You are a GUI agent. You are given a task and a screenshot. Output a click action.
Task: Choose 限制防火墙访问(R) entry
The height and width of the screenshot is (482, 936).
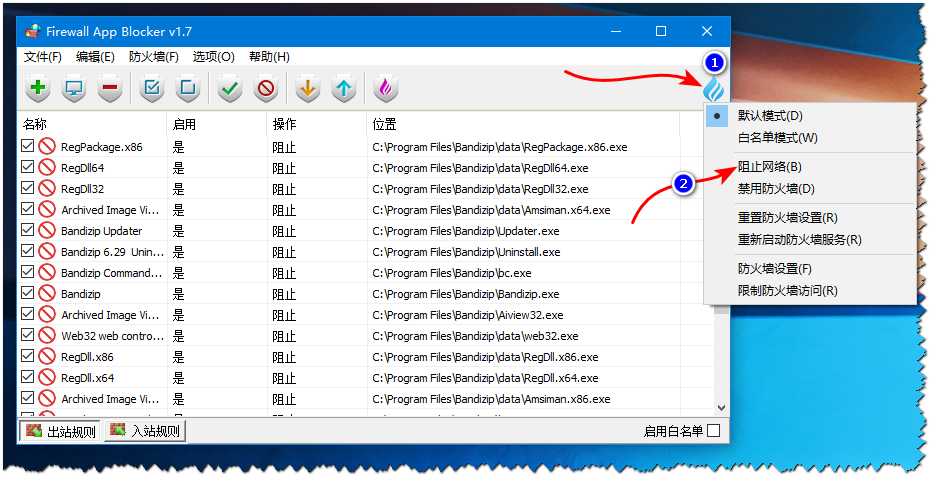[x=788, y=291]
